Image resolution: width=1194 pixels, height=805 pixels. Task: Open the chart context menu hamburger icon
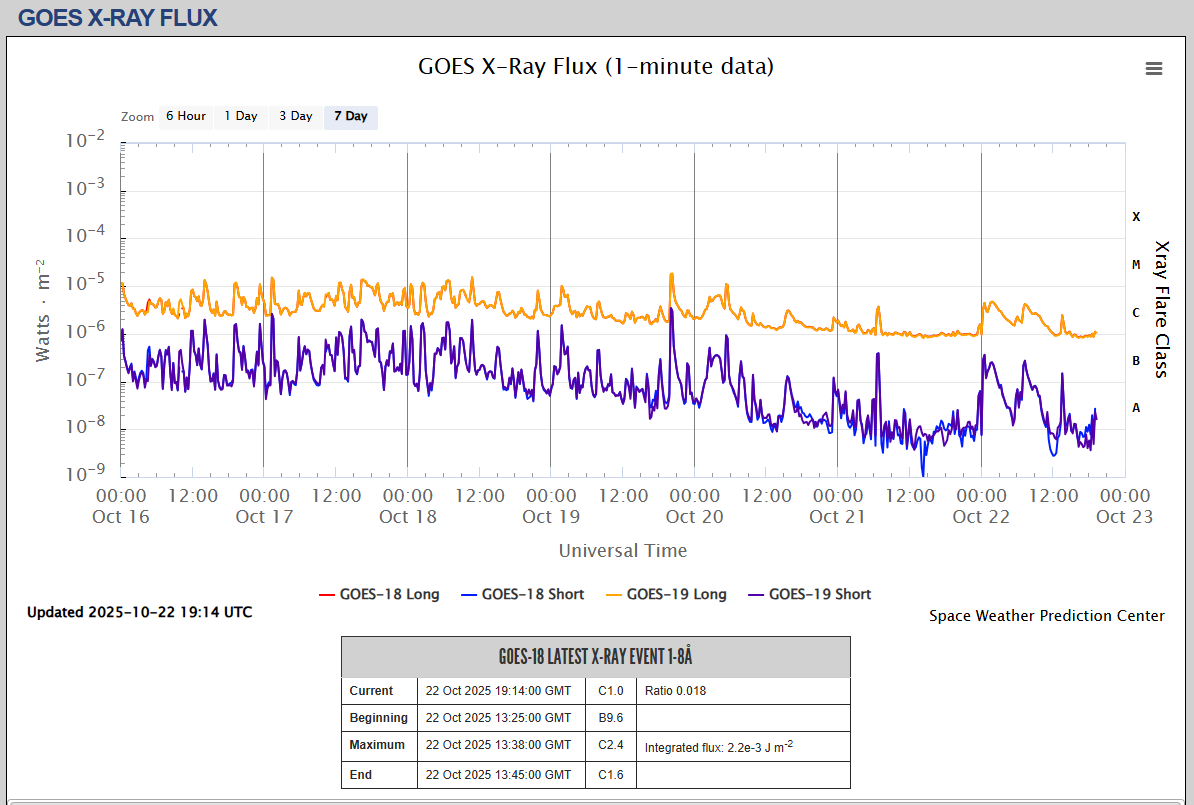pos(1153,68)
